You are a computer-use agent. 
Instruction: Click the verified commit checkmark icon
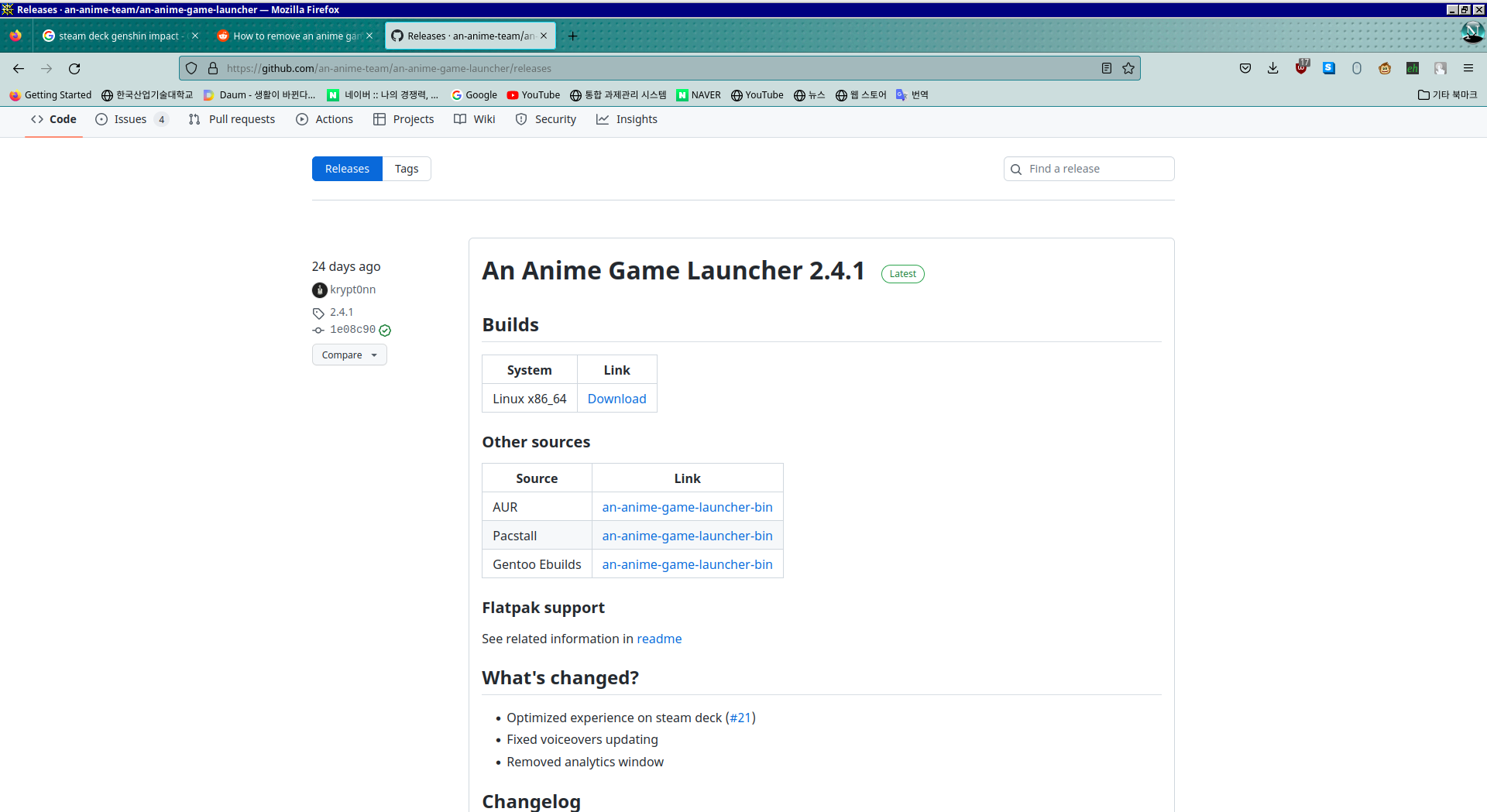coord(385,331)
